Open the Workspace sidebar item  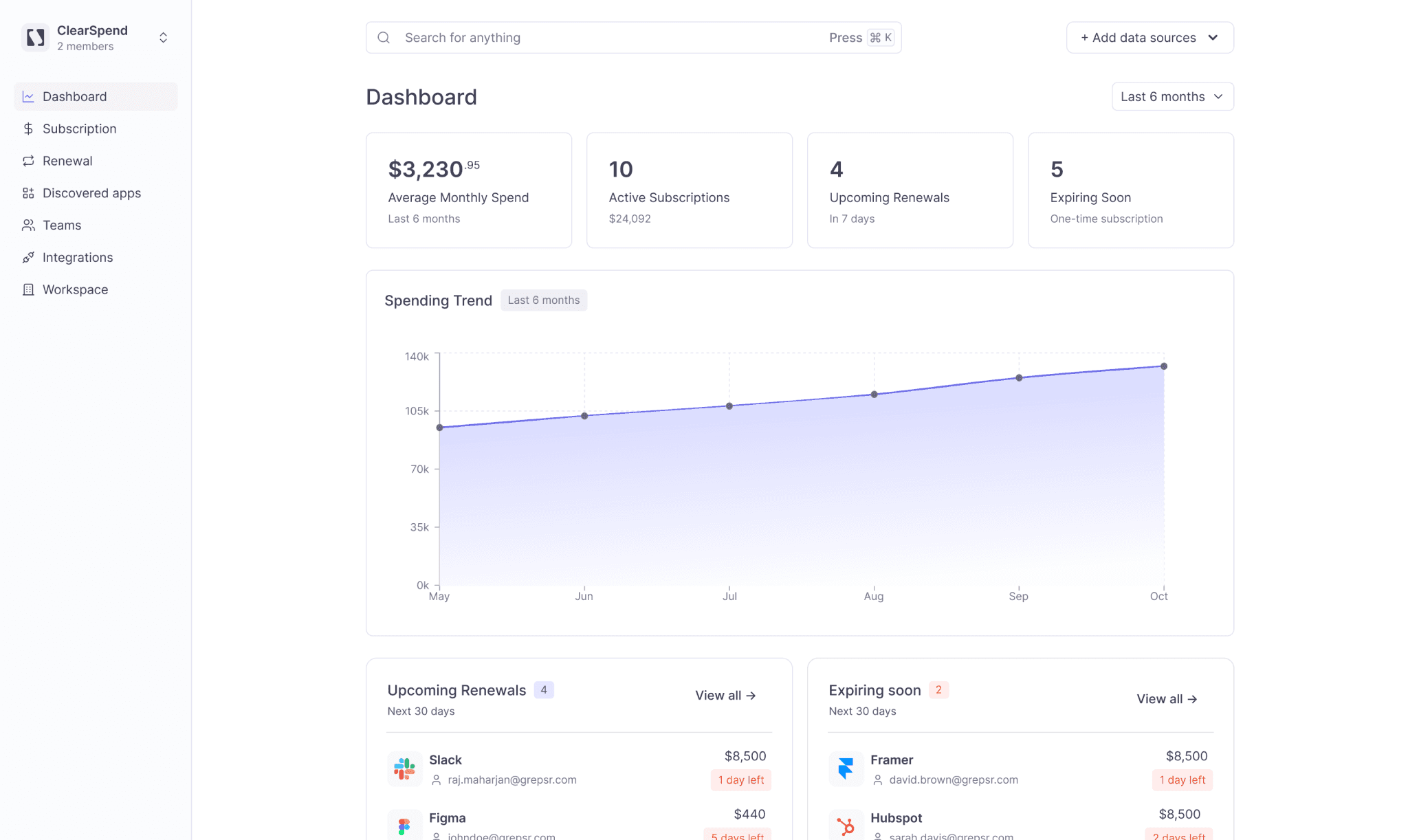[75, 290]
